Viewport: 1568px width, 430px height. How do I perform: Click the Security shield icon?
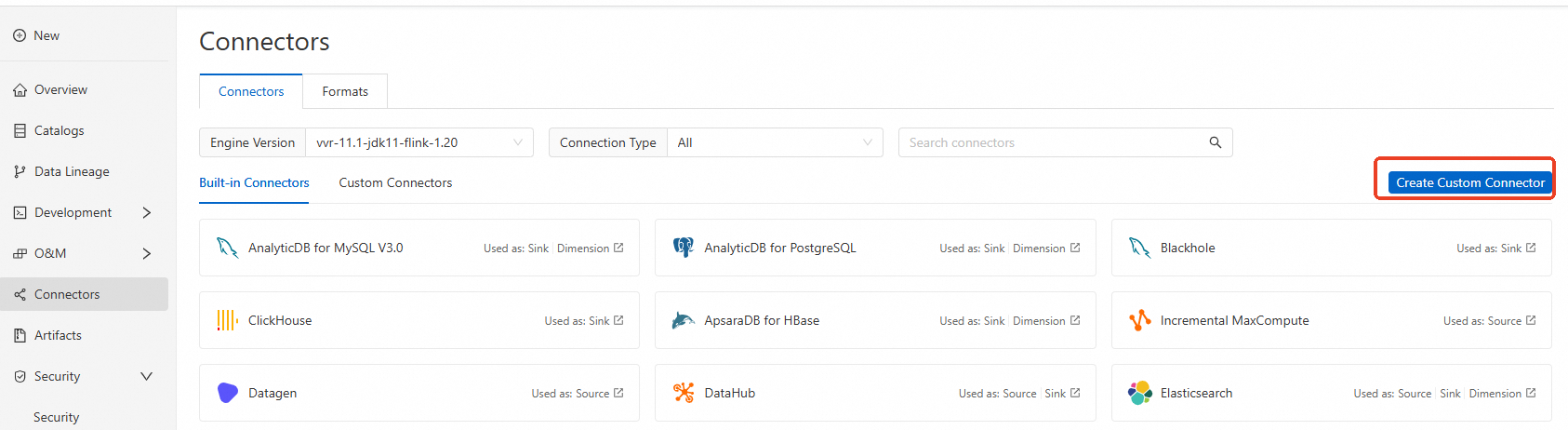pos(20,376)
